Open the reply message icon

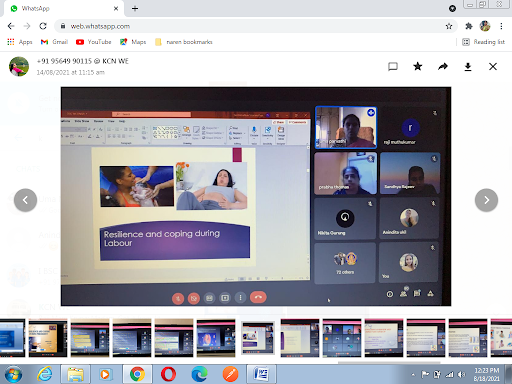[393, 67]
